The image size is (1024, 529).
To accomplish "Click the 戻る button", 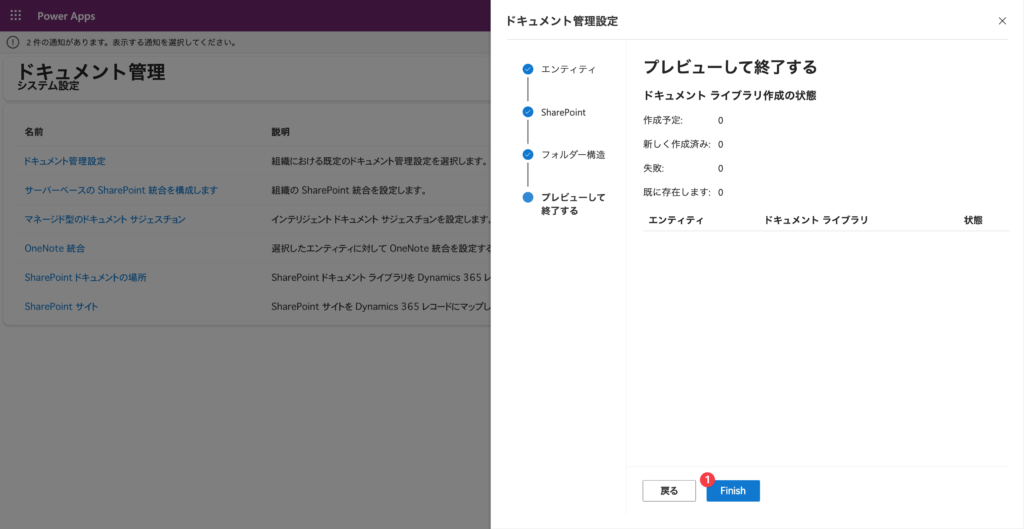I will point(669,491).
